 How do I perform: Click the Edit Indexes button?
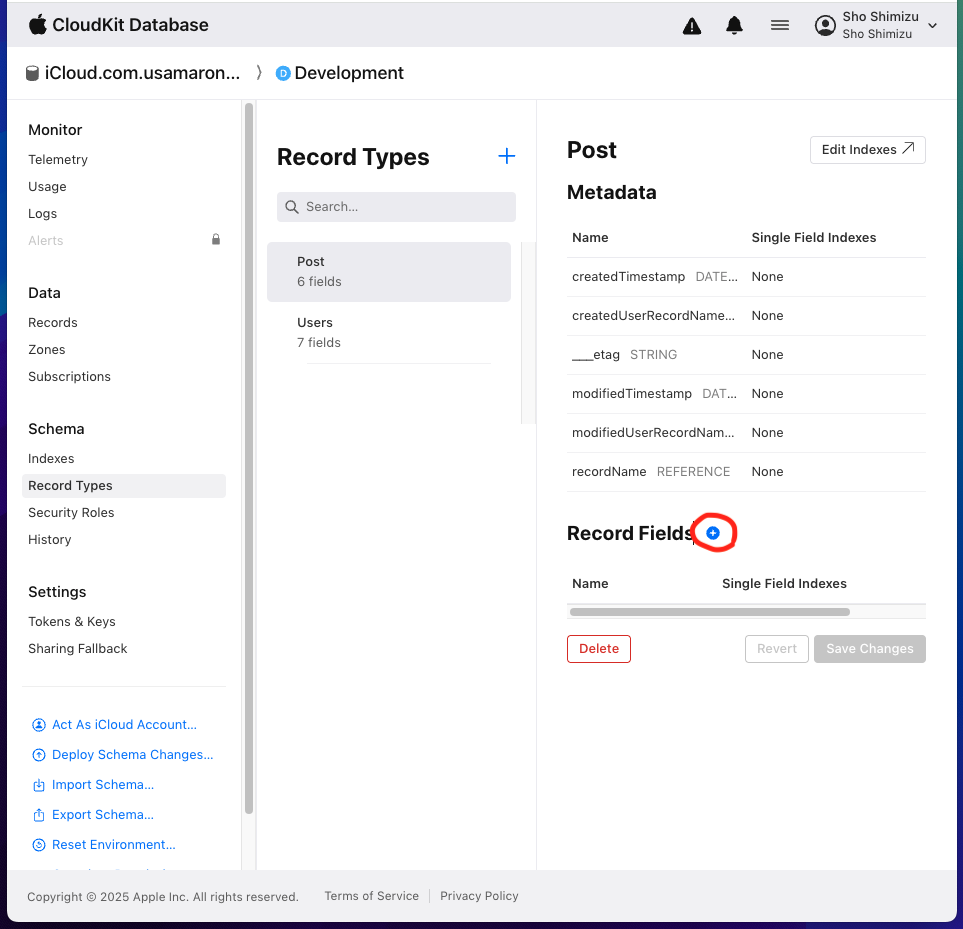pyautogui.click(x=867, y=150)
